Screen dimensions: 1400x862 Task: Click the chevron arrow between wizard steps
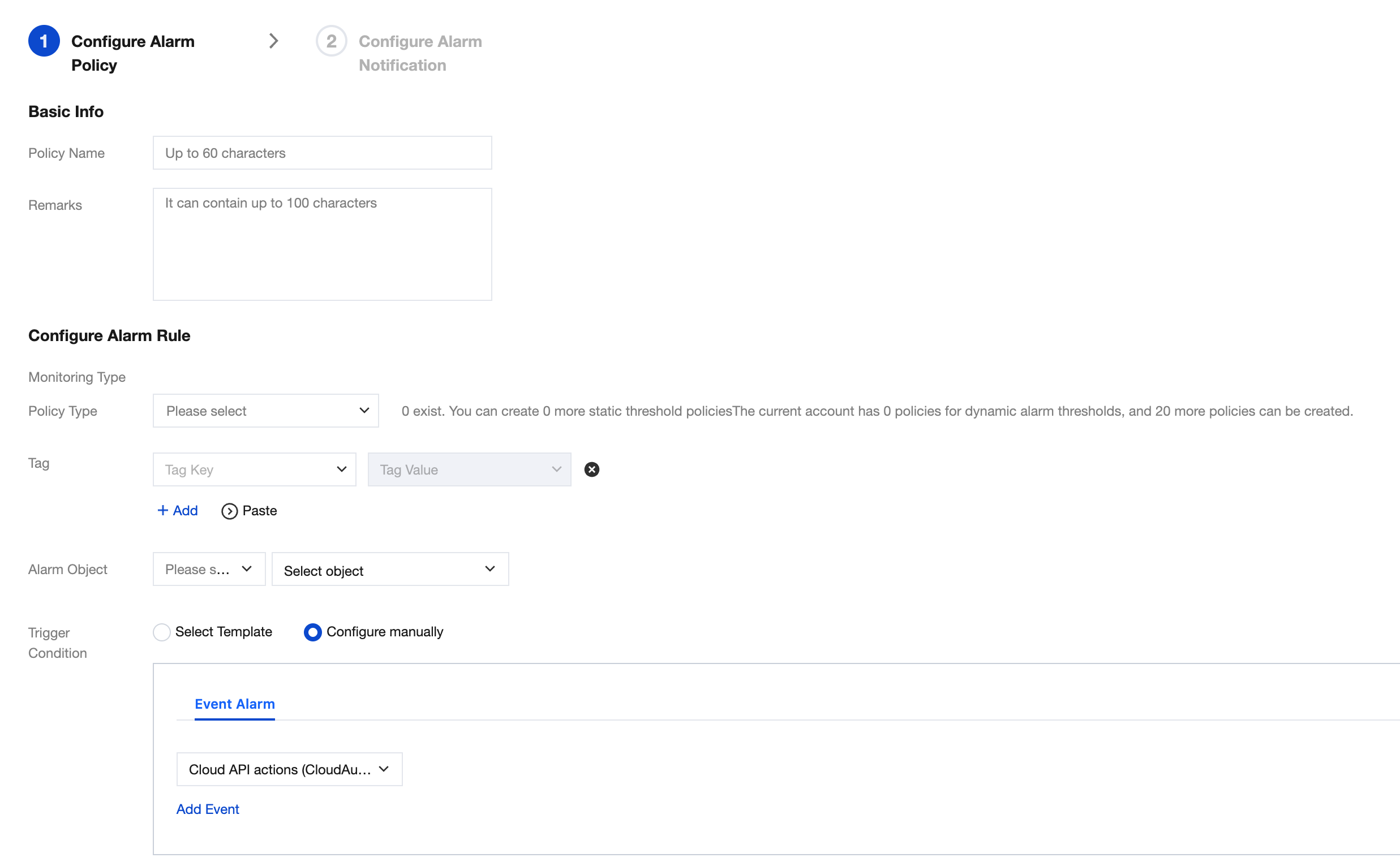274,41
